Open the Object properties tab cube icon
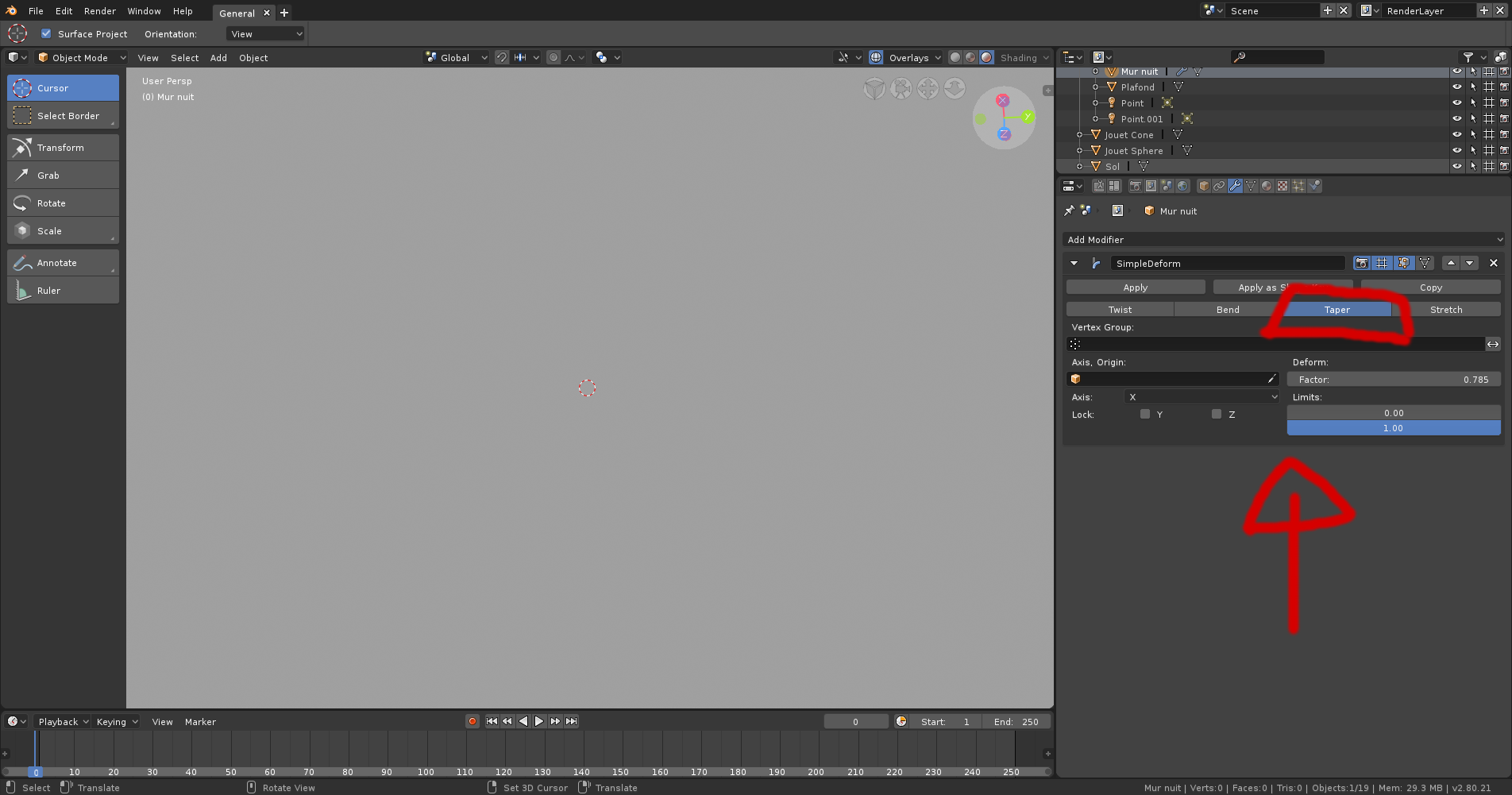The image size is (1512, 795). [x=1204, y=186]
